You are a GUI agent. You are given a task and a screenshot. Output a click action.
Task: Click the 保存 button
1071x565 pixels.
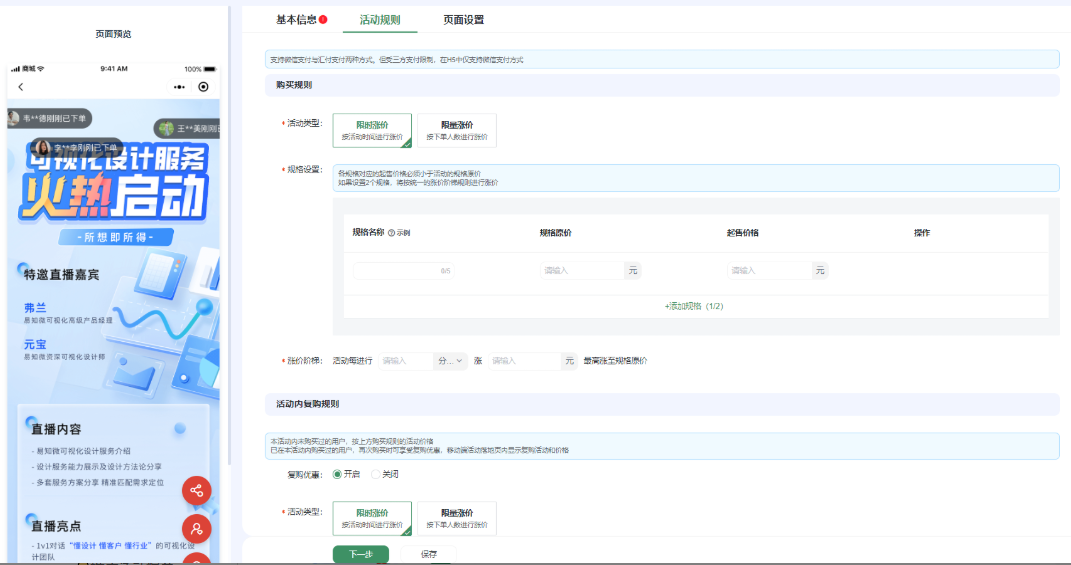click(428, 554)
